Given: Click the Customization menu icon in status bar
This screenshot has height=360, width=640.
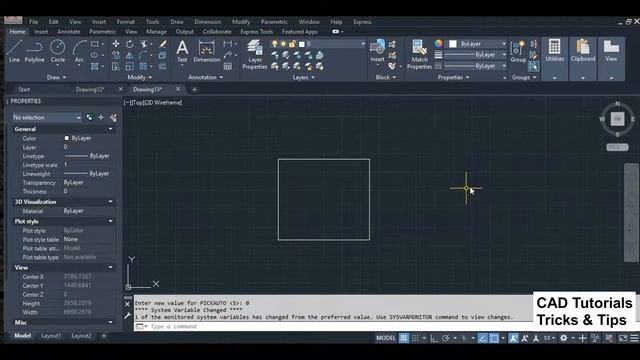Looking at the screenshot, I should (634, 338).
